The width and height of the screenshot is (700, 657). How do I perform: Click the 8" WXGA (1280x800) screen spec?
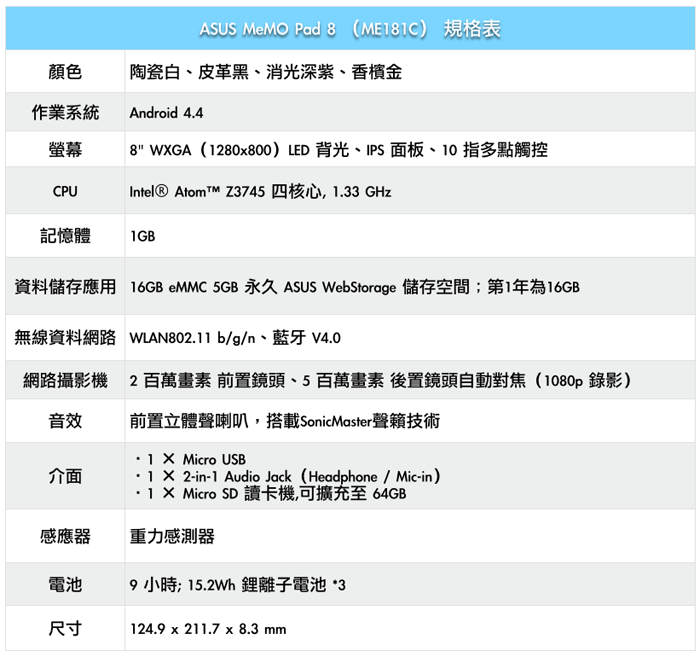(x=338, y=150)
